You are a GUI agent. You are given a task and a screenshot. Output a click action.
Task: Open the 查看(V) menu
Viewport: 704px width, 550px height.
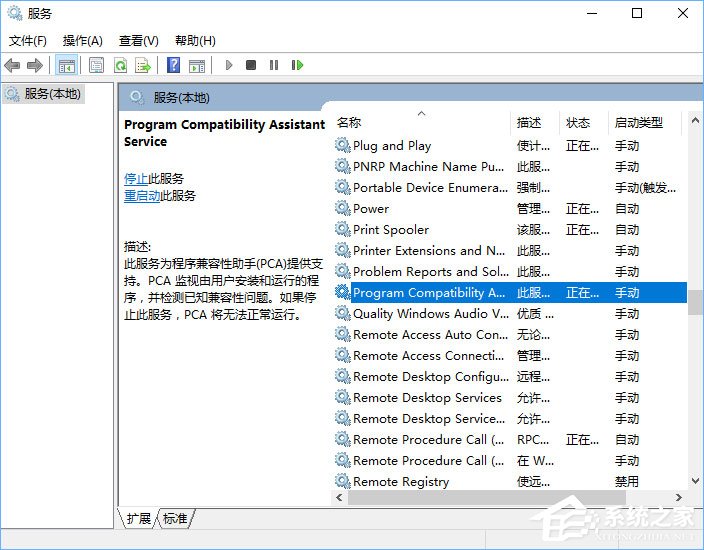pyautogui.click(x=139, y=41)
